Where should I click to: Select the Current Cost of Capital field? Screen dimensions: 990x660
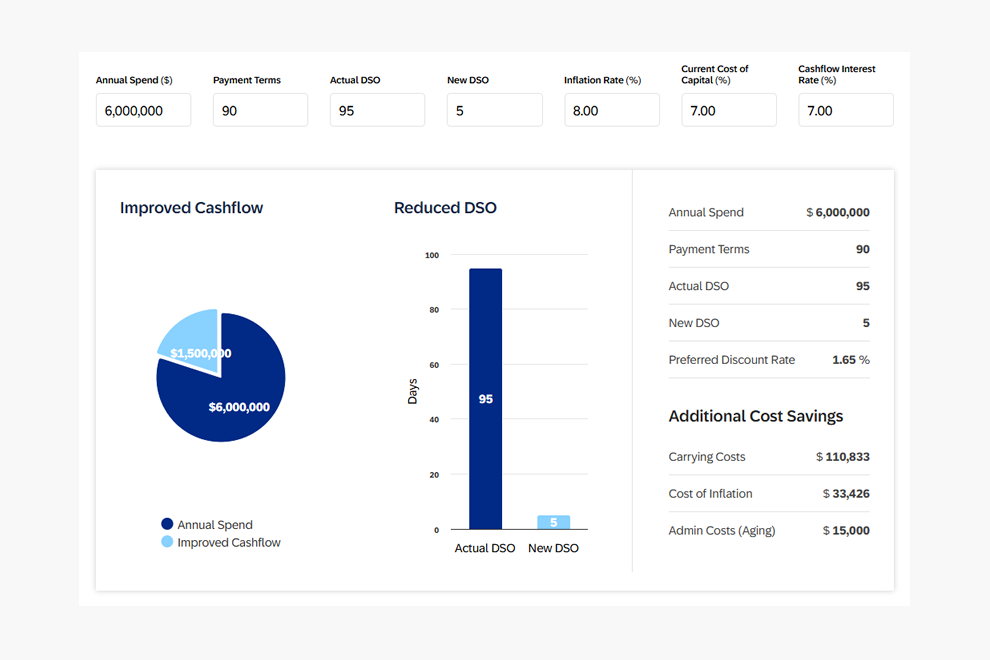[x=728, y=110]
